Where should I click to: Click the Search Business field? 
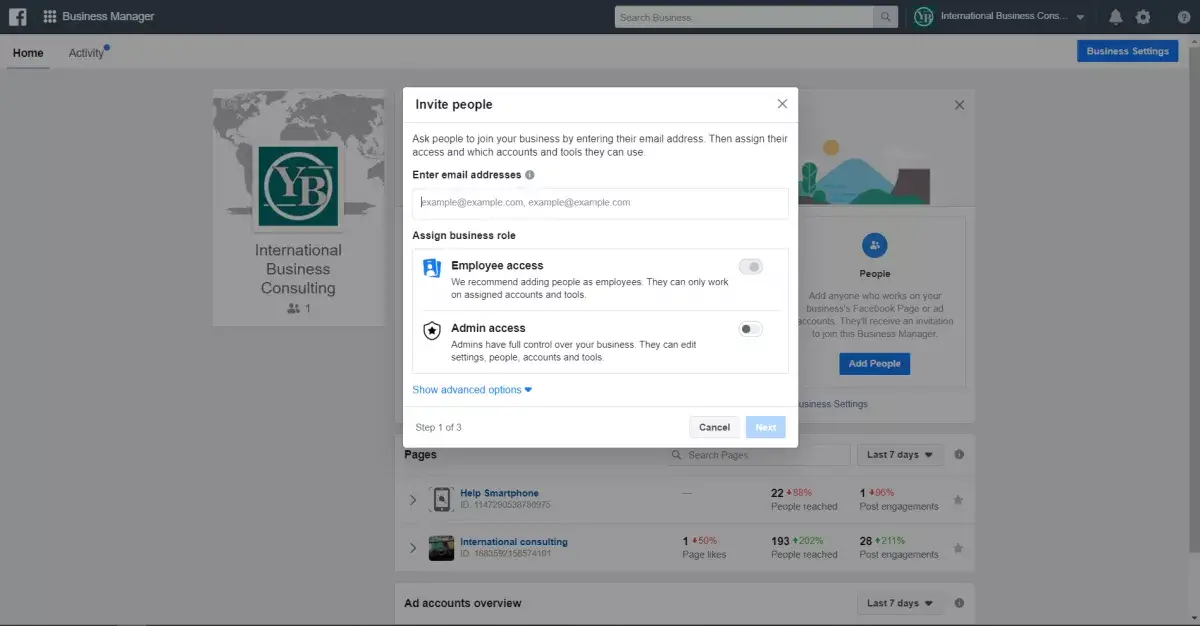[x=744, y=17]
